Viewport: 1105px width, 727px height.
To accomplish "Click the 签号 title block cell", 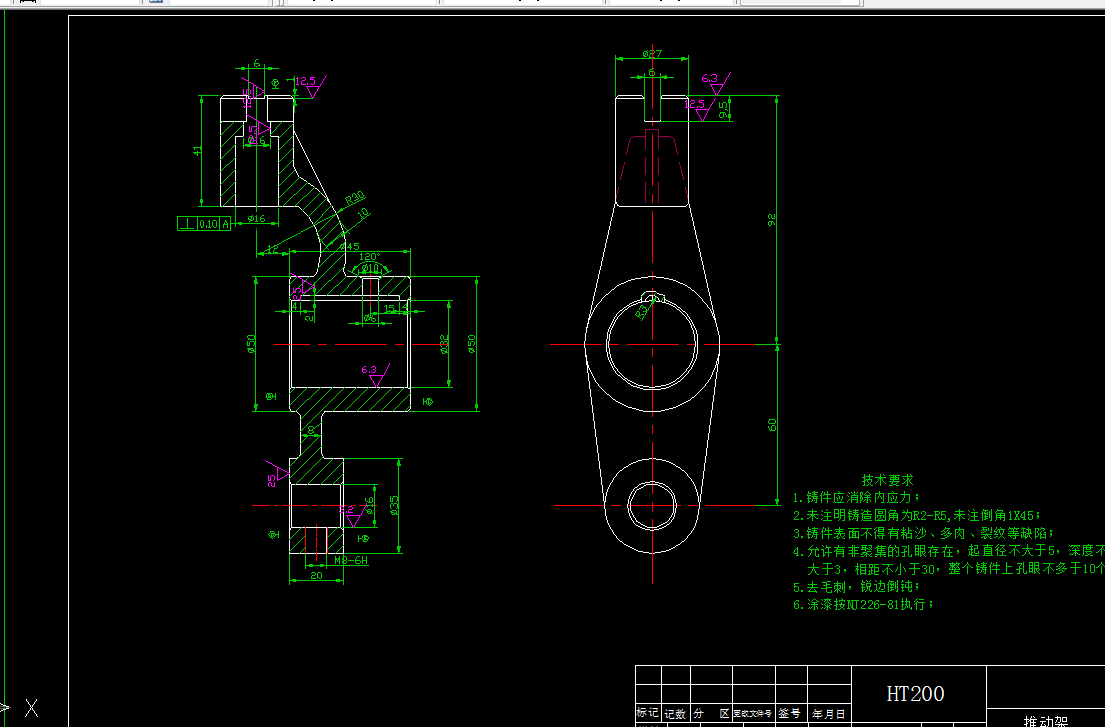I will point(789,714).
